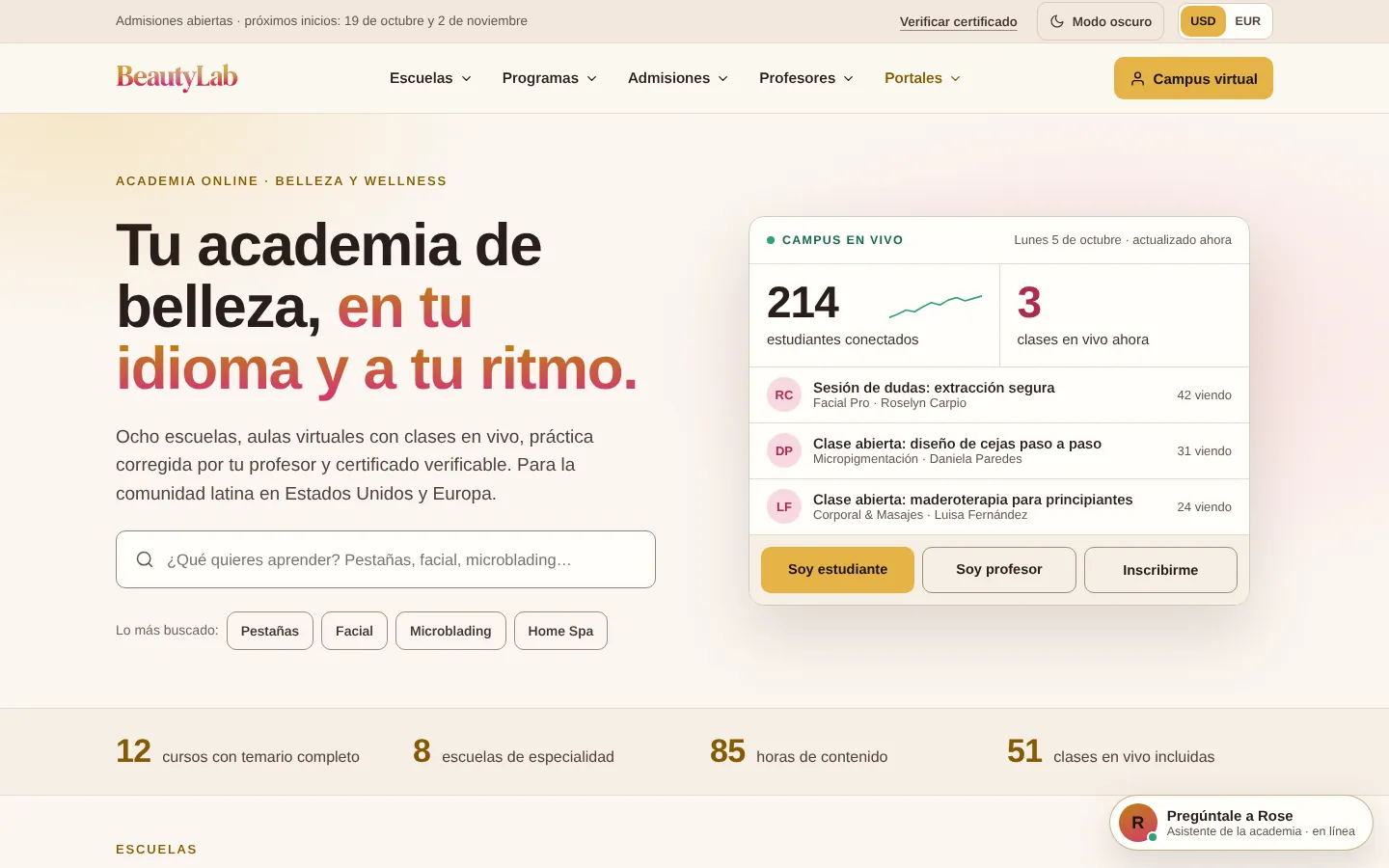Click the LF avatar of Luisa Fernández
Viewport: 1389px width, 868px height.
[784, 507]
